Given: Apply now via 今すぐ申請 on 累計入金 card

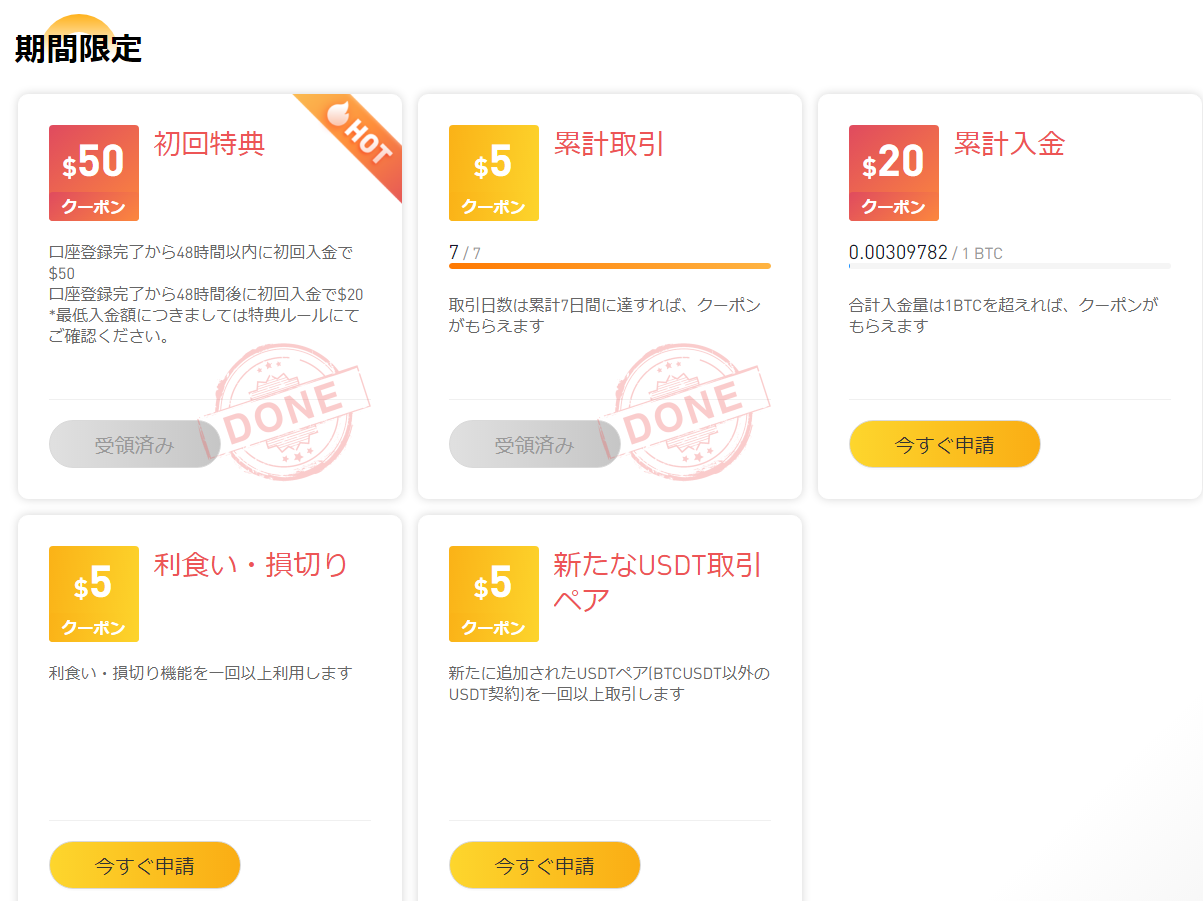Looking at the screenshot, I should click(x=944, y=443).
